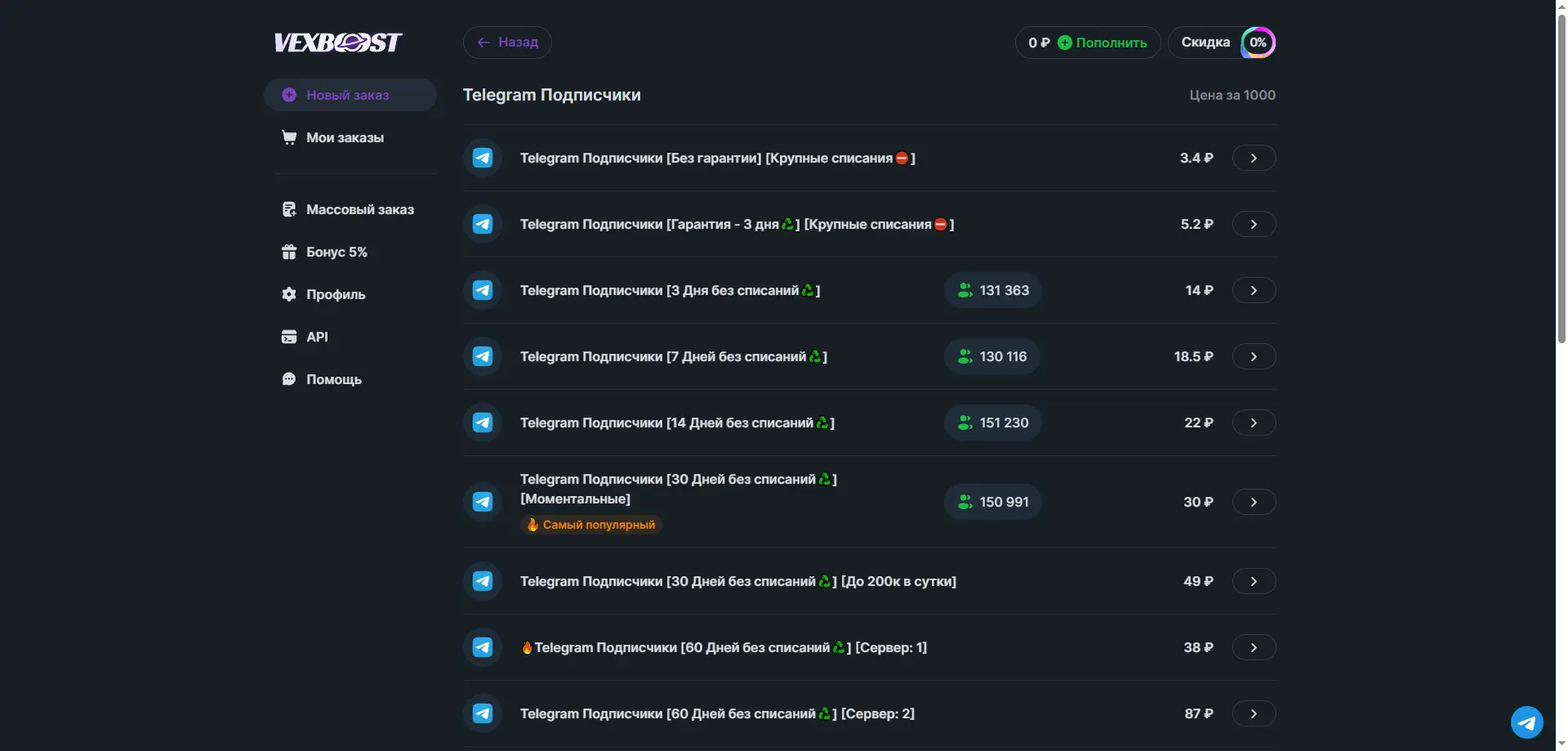Click Telegram icon of До 200к в сутки row
Image resolution: width=1568 pixels, height=751 pixels.
(x=483, y=581)
